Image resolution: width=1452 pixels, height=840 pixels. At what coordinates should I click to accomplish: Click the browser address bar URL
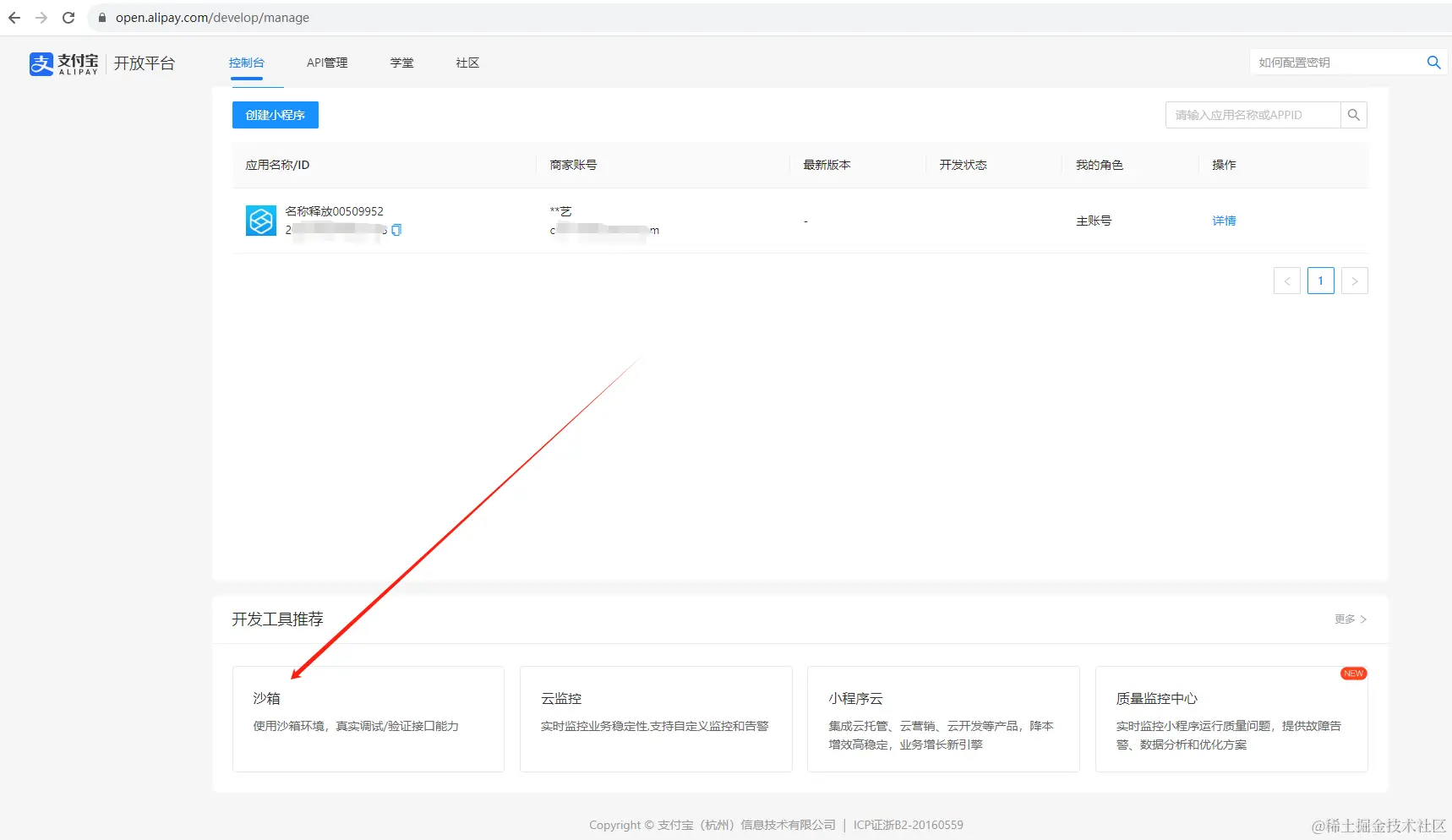[x=212, y=18]
